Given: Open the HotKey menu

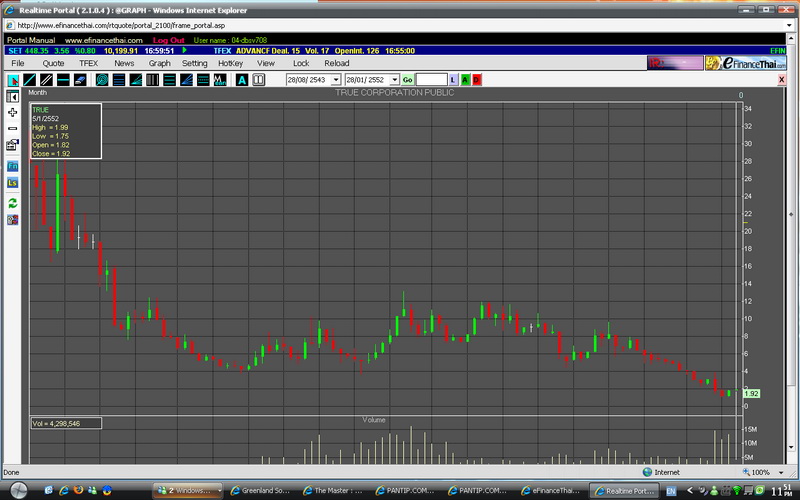Looking at the screenshot, I should pyautogui.click(x=231, y=63).
